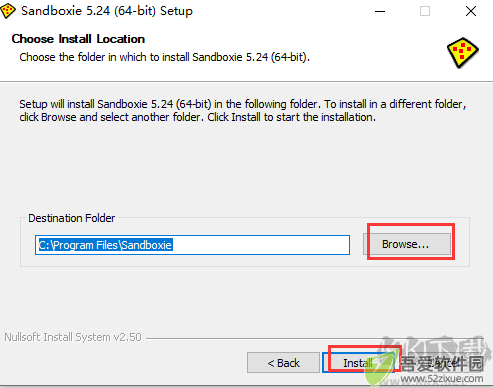Image resolution: width=493 pixels, height=388 pixels.
Task: Click the Nullsoft Install System v2.50 text
Action: (x=73, y=337)
